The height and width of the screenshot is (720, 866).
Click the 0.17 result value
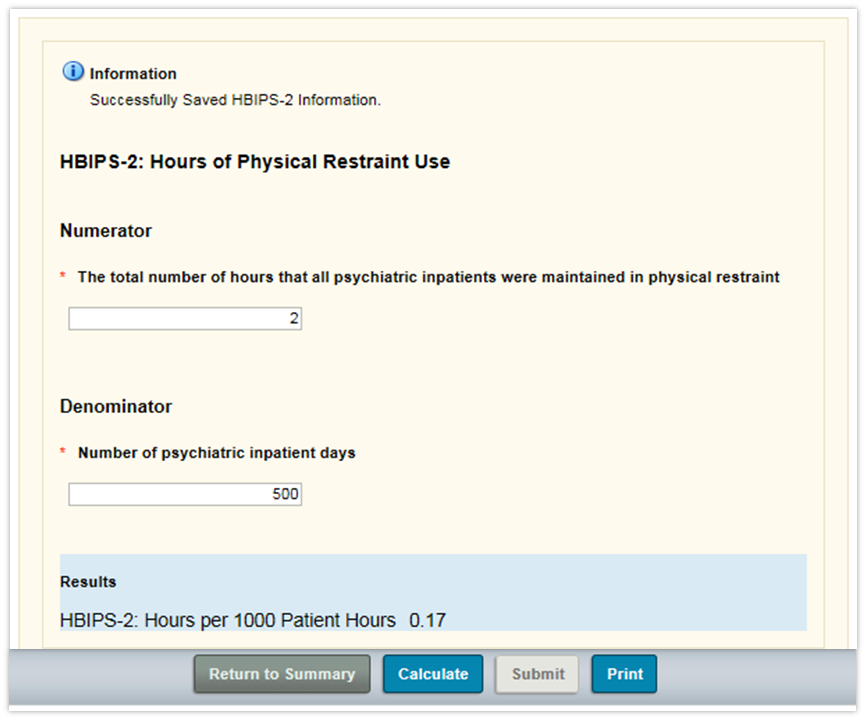coord(428,621)
